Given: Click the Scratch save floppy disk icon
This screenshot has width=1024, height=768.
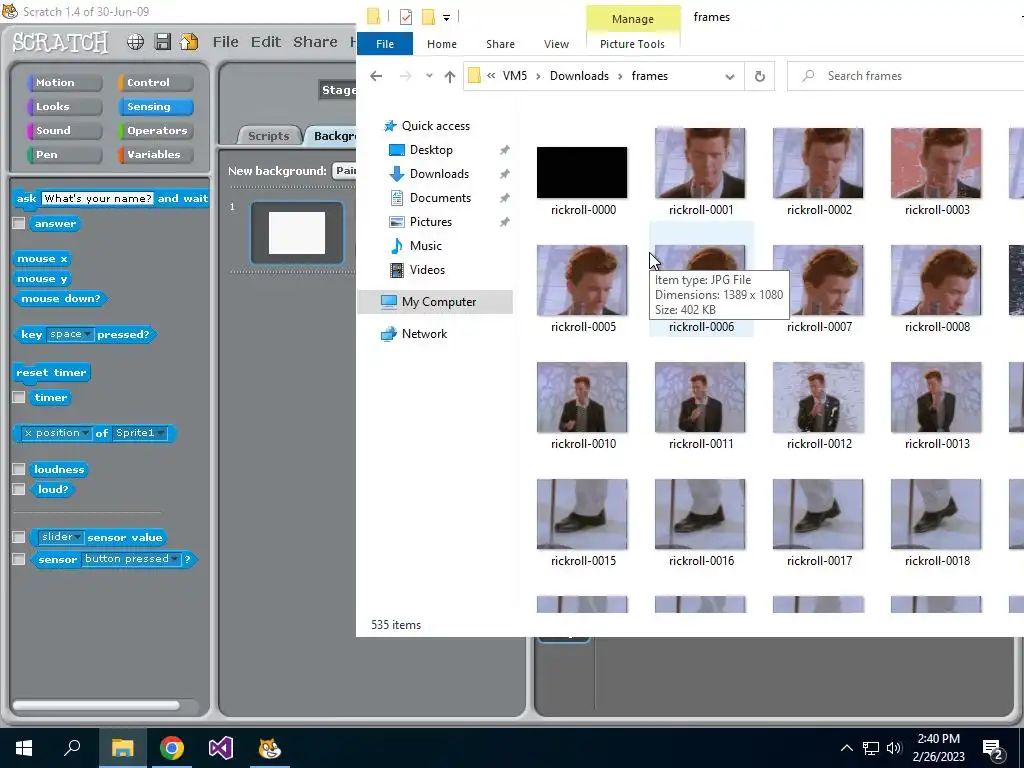Looking at the screenshot, I should click(x=163, y=42).
